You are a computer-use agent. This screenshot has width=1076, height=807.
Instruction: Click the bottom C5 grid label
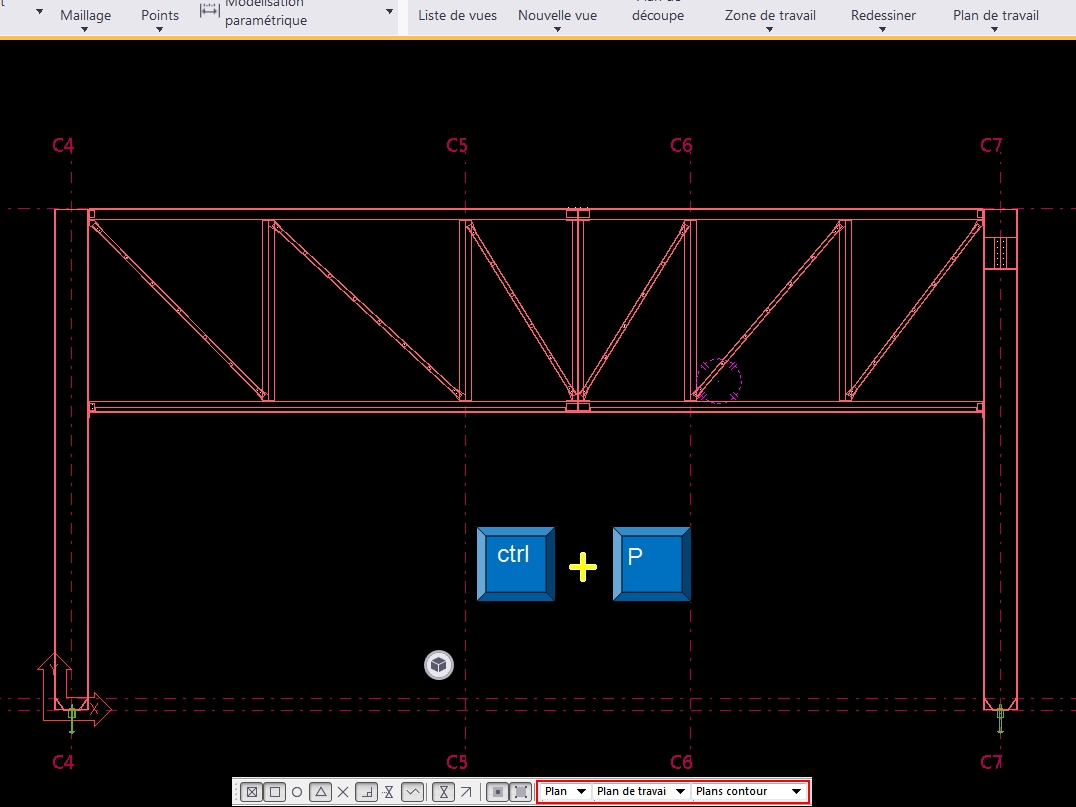(457, 762)
